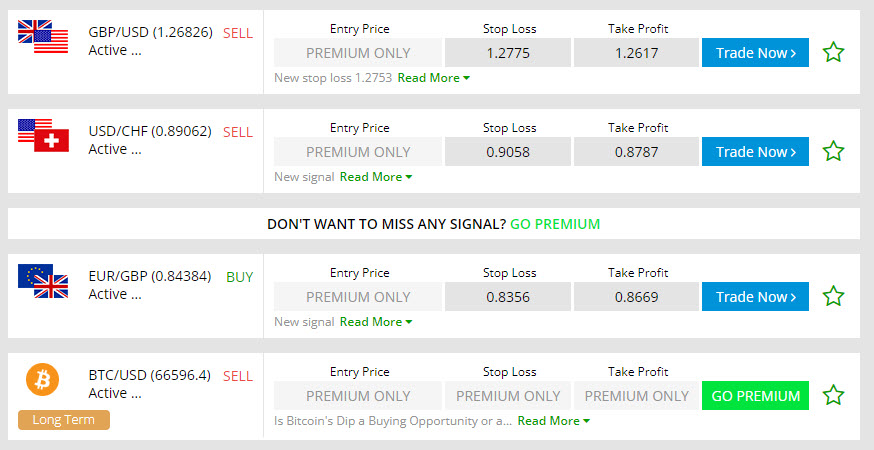Expand Read More on the Bitcoin signal
Image resolution: width=874 pixels, height=450 pixels.
[553, 421]
